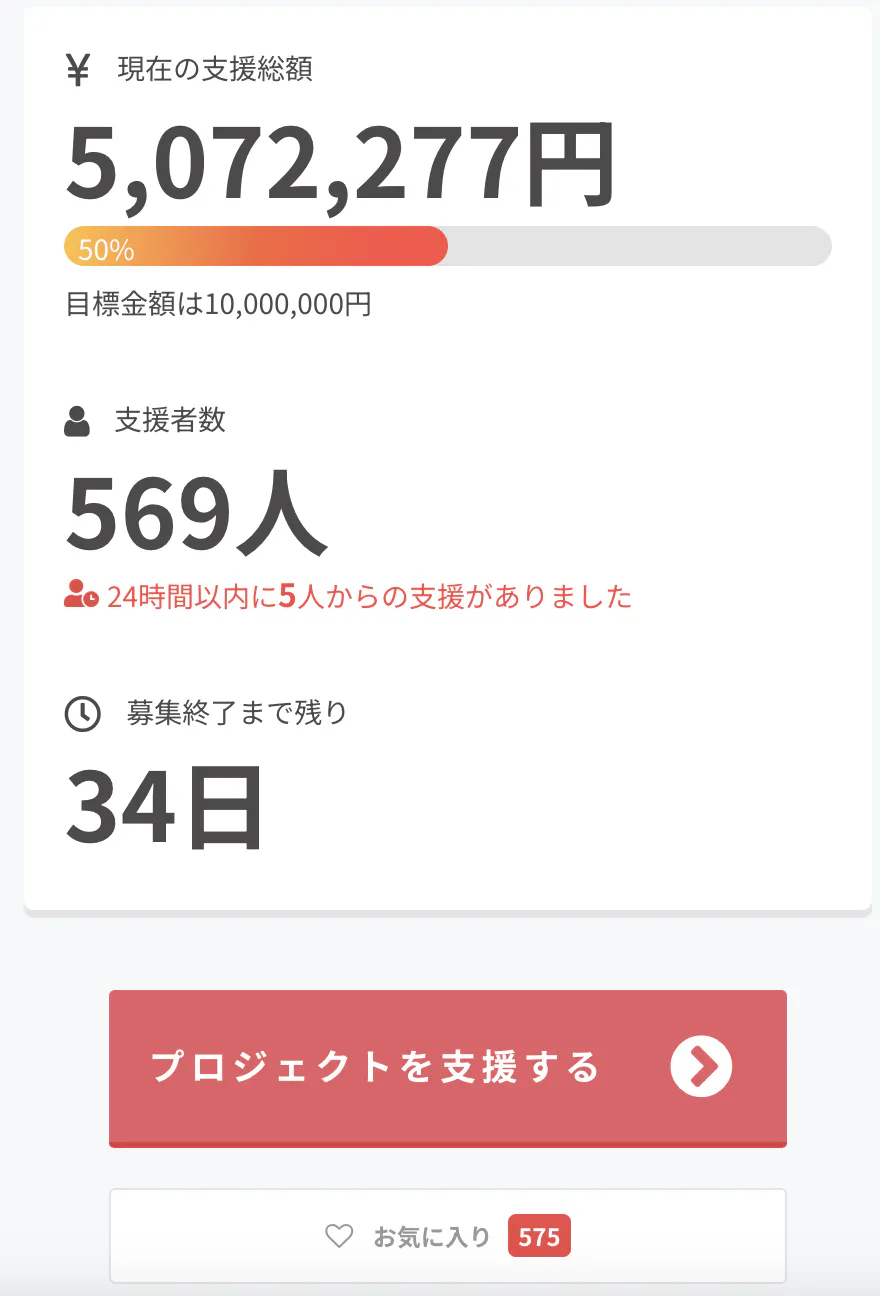The width and height of the screenshot is (880, 1296).
Task: Click the 34日 remaining days figure
Action: pos(165,808)
